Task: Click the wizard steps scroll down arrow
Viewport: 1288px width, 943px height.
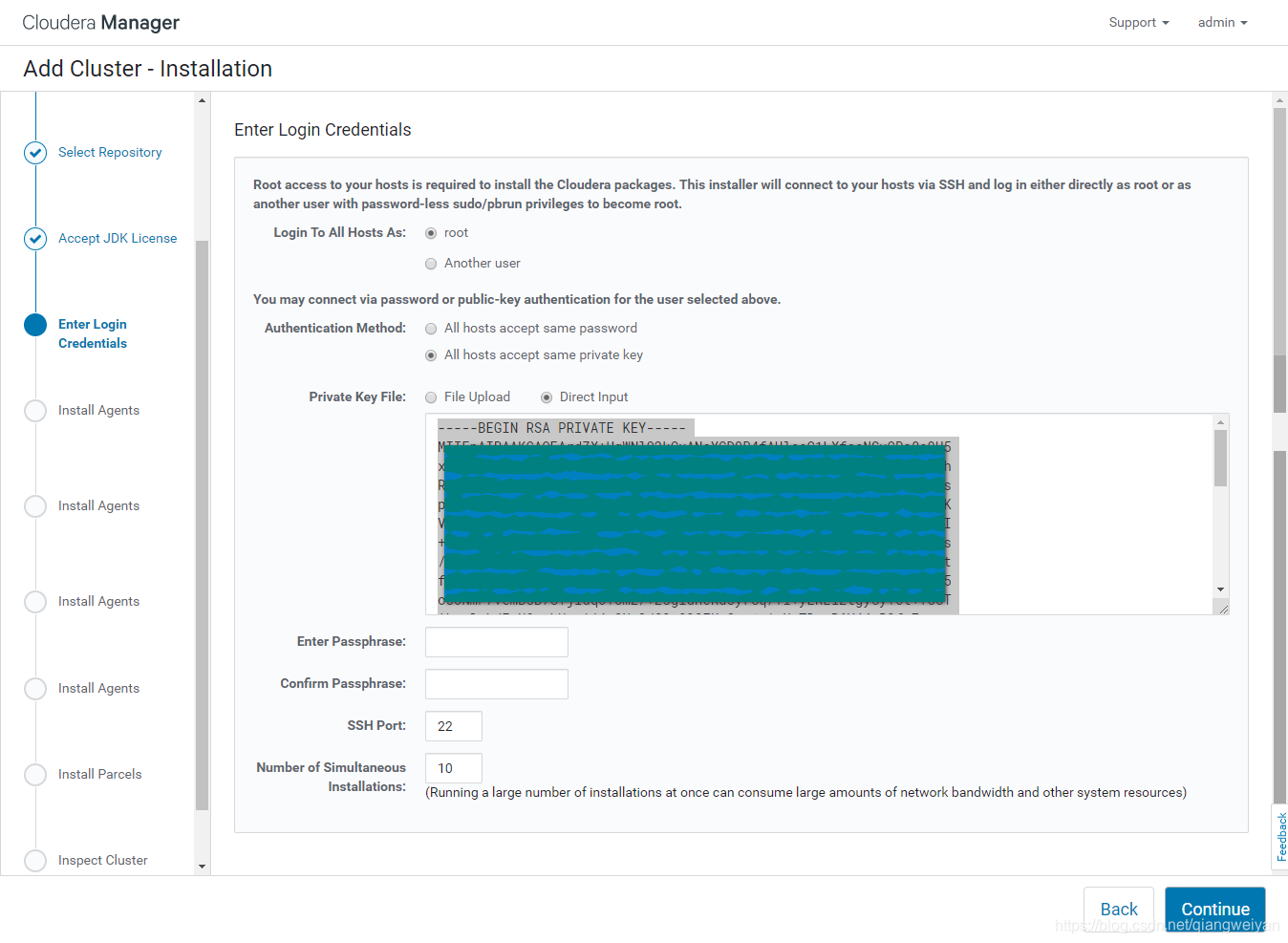Action: [x=202, y=867]
